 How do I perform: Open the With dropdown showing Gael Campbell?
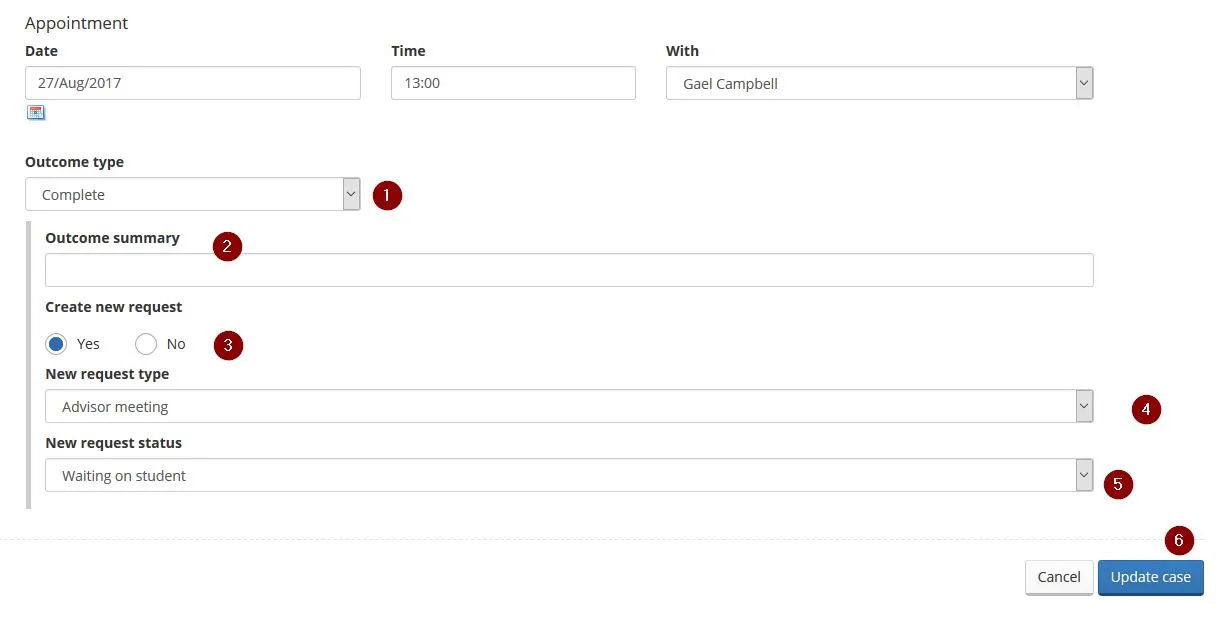(879, 84)
